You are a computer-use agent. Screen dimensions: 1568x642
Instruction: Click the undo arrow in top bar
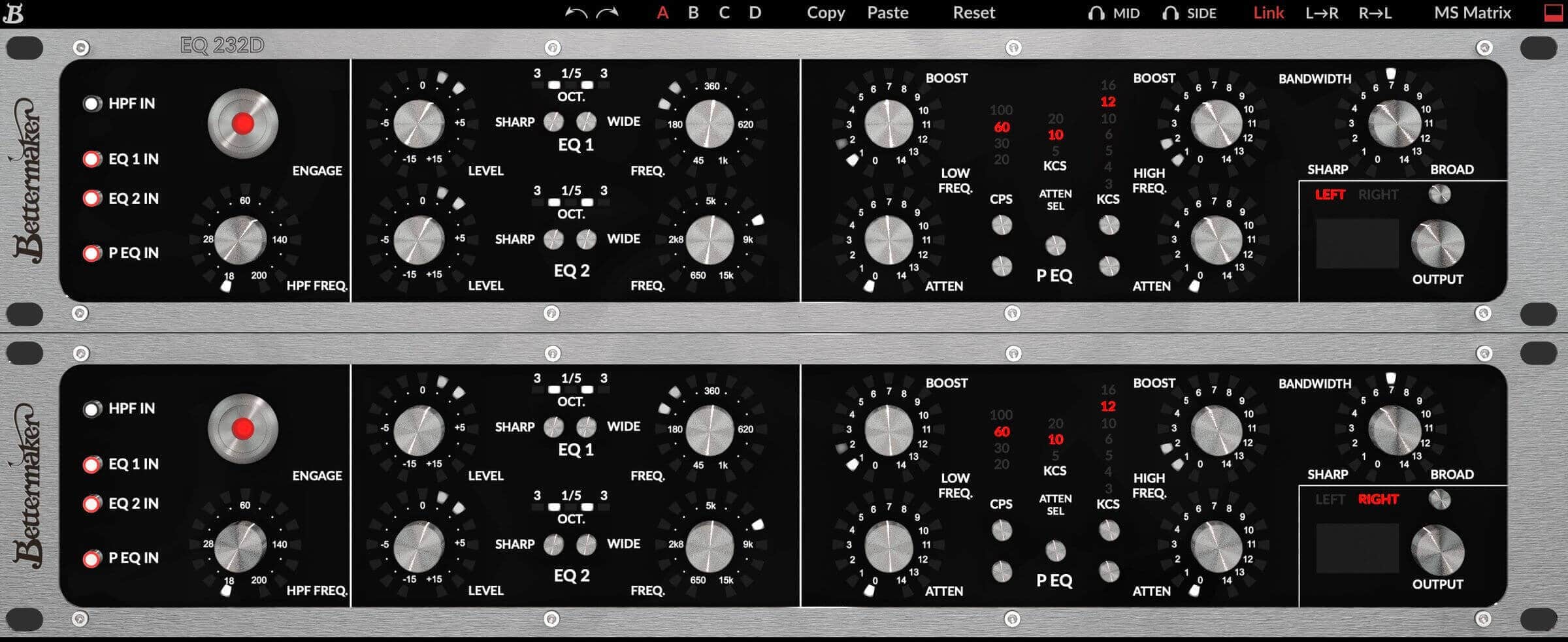click(x=576, y=13)
